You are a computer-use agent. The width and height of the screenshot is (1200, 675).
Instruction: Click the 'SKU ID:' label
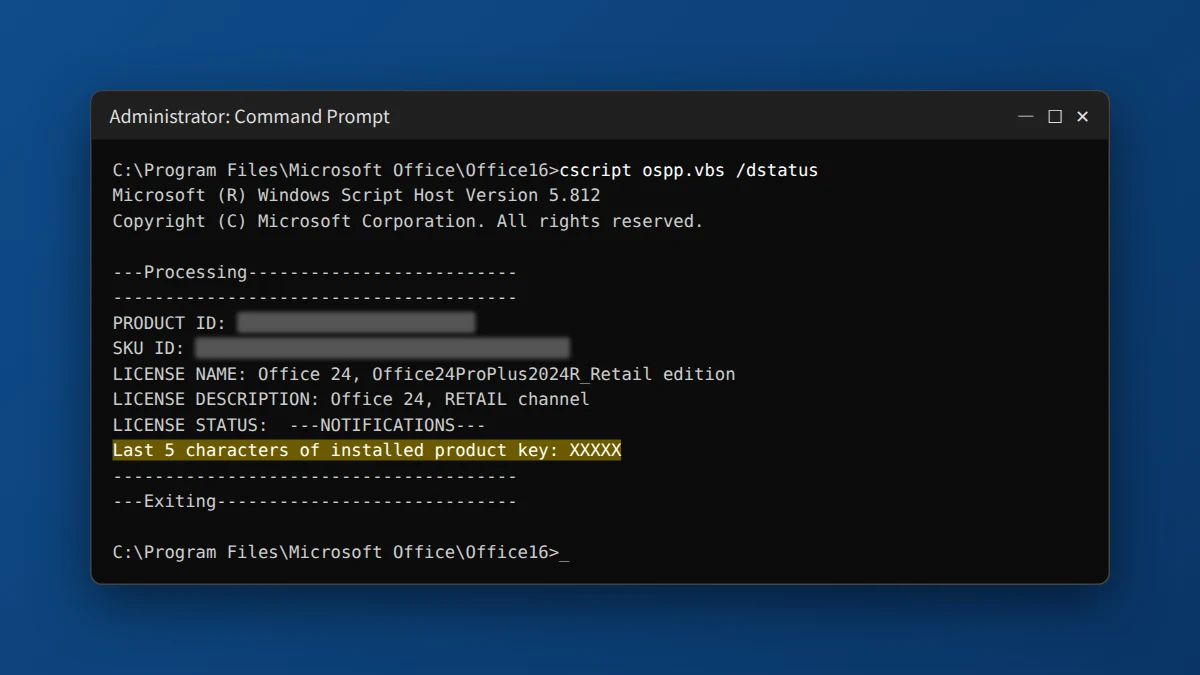point(148,348)
